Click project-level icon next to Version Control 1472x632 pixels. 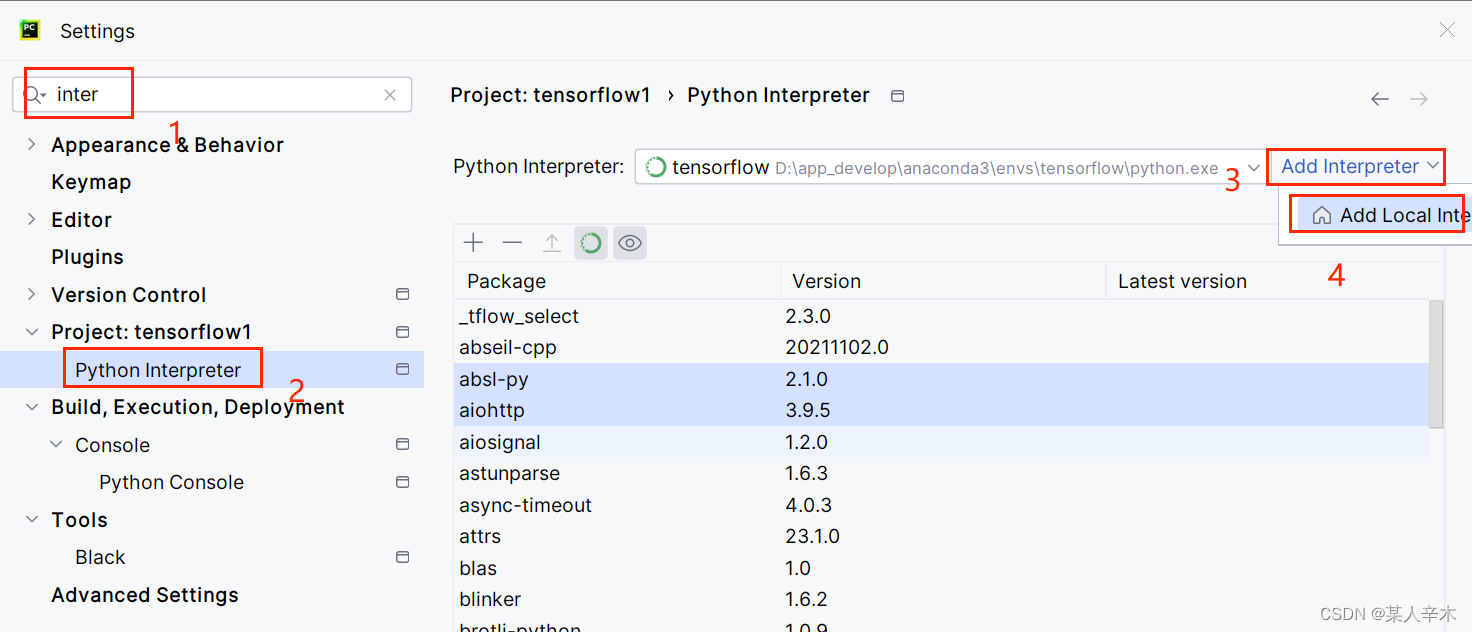pyautogui.click(x=402, y=295)
